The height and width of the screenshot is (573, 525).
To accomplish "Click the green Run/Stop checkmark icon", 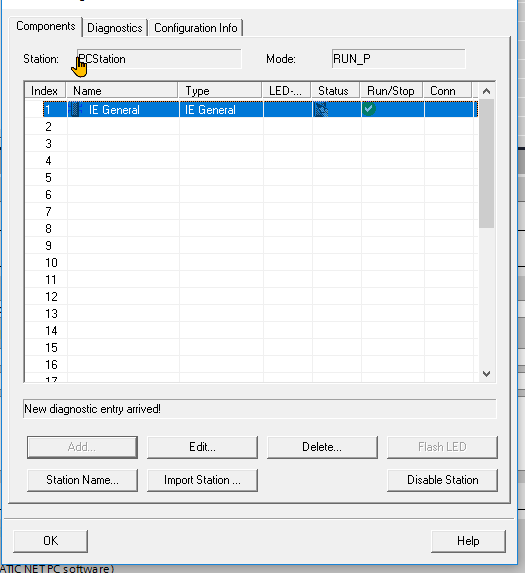I will 369,109.
